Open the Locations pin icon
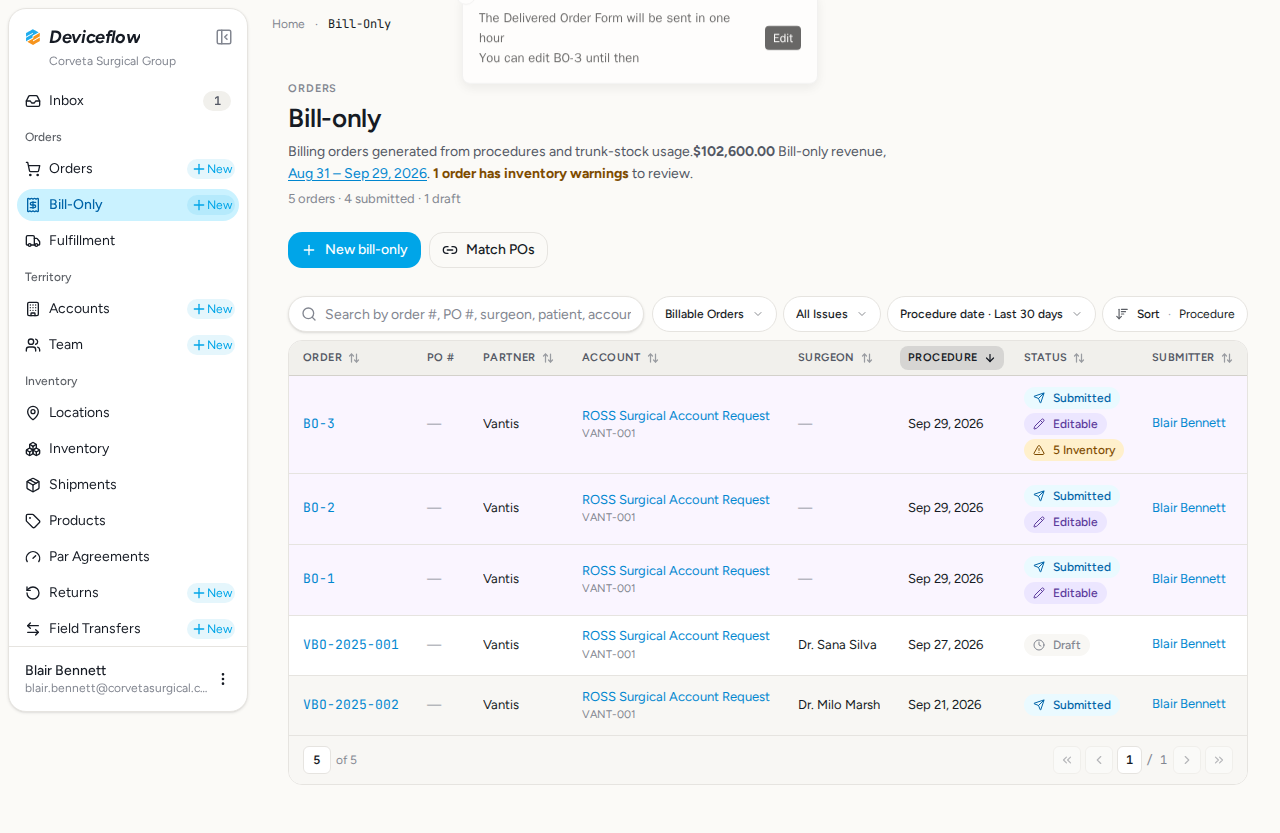This screenshot has width=1280, height=833. [x=33, y=413]
